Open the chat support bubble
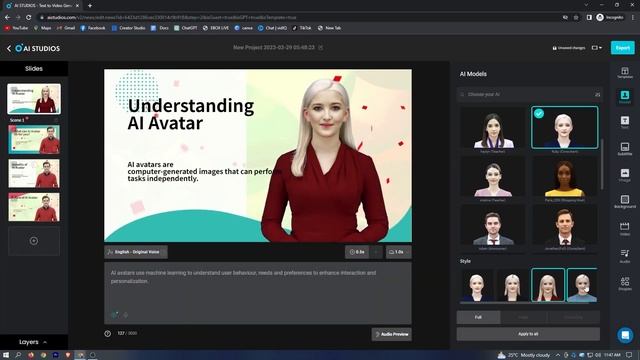The image size is (640, 360). click(624, 335)
